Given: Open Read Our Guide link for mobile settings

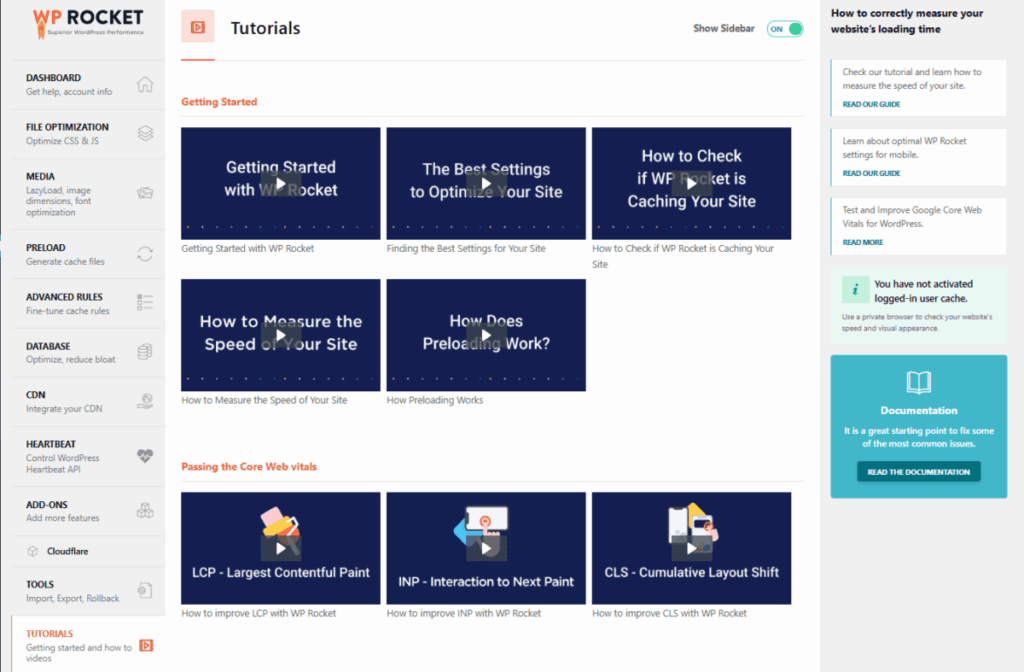Looking at the screenshot, I should (871, 173).
